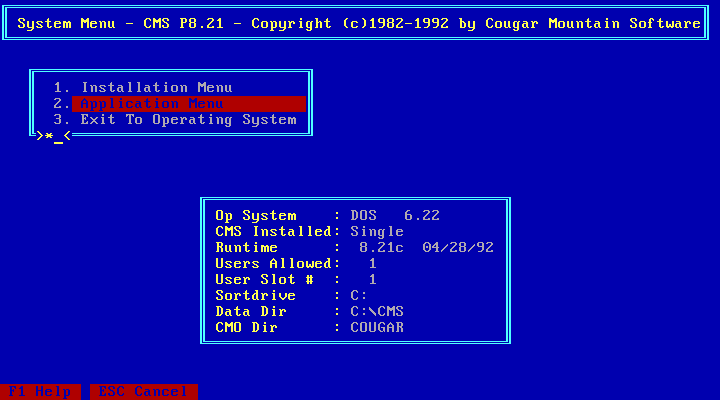Click the Runtime label
The height and width of the screenshot is (400, 720).
pos(247,248)
